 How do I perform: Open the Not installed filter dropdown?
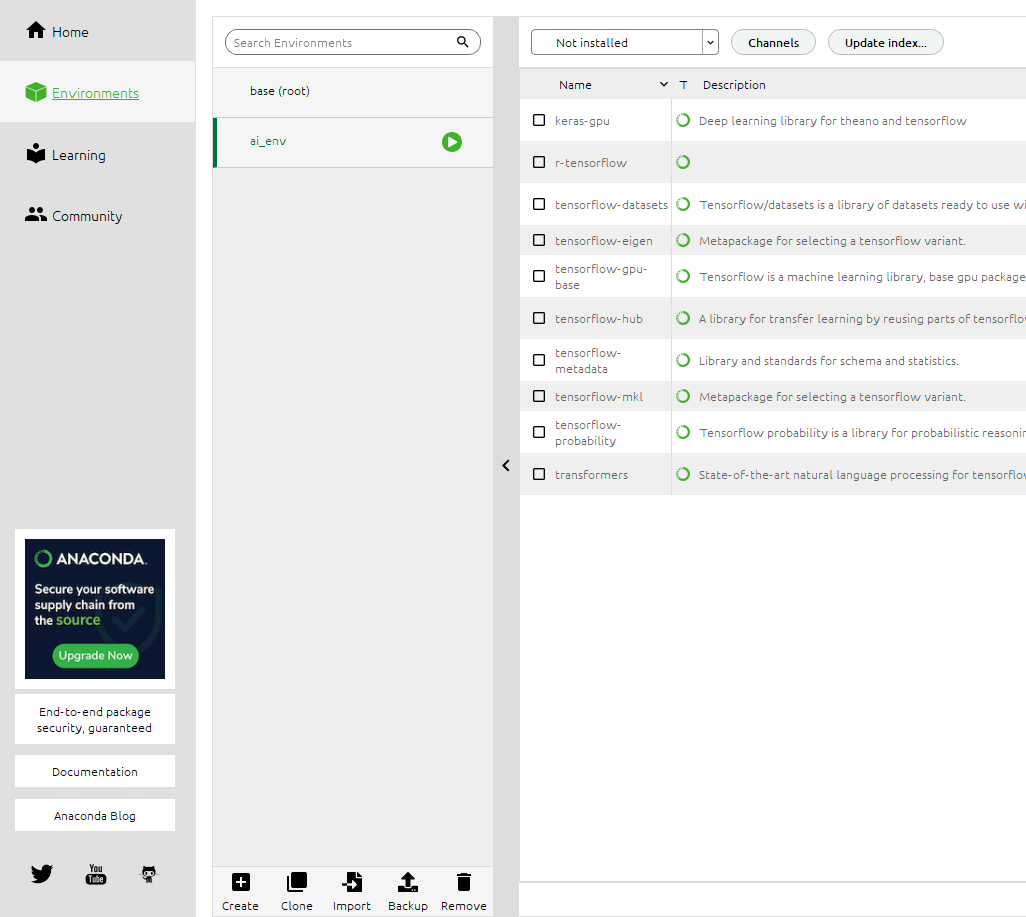pyautogui.click(x=624, y=43)
